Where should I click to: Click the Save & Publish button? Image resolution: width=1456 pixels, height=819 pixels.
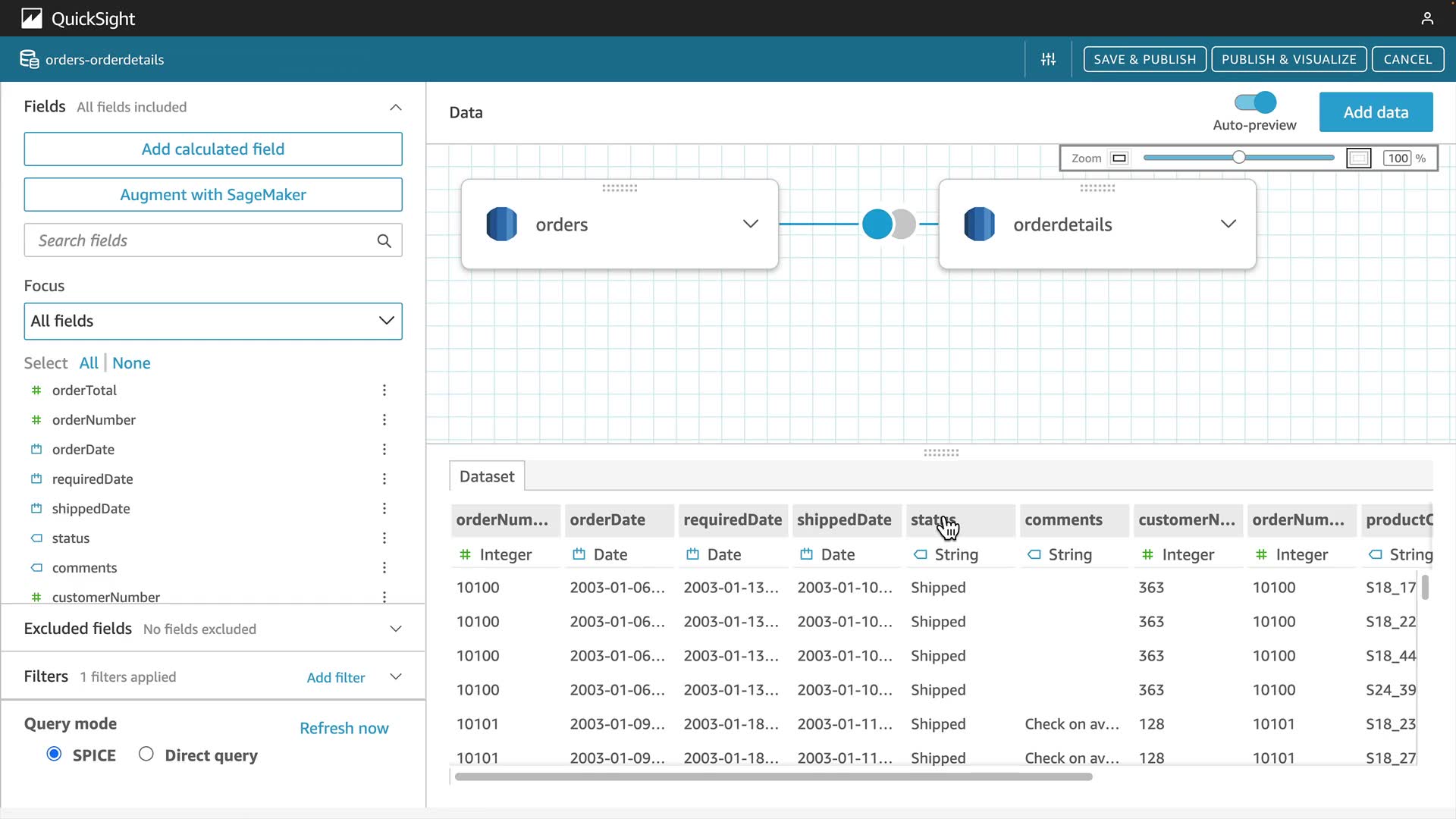[1144, 59]
